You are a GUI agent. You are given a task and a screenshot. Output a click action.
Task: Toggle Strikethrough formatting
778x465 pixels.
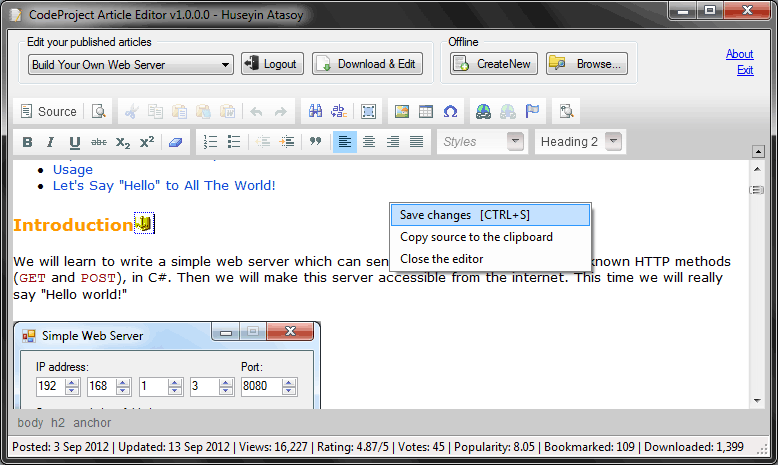tap(99, 142)
